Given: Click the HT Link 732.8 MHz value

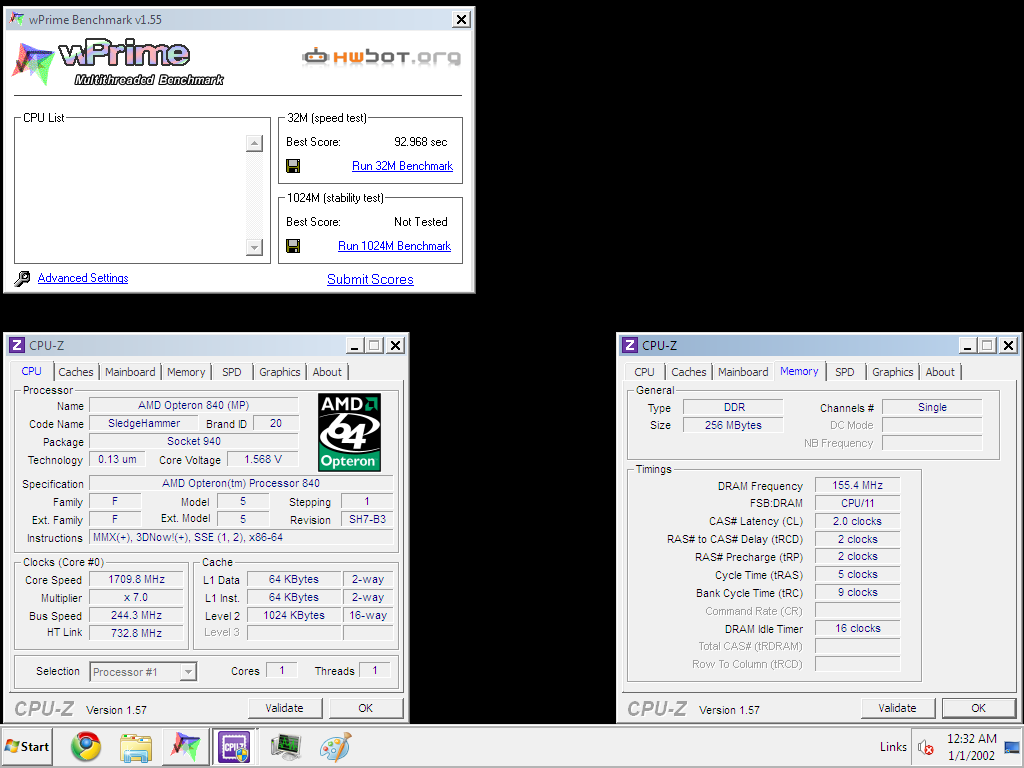Looking at the screenshot, I should pyautogui.click(x=136, y=633).
